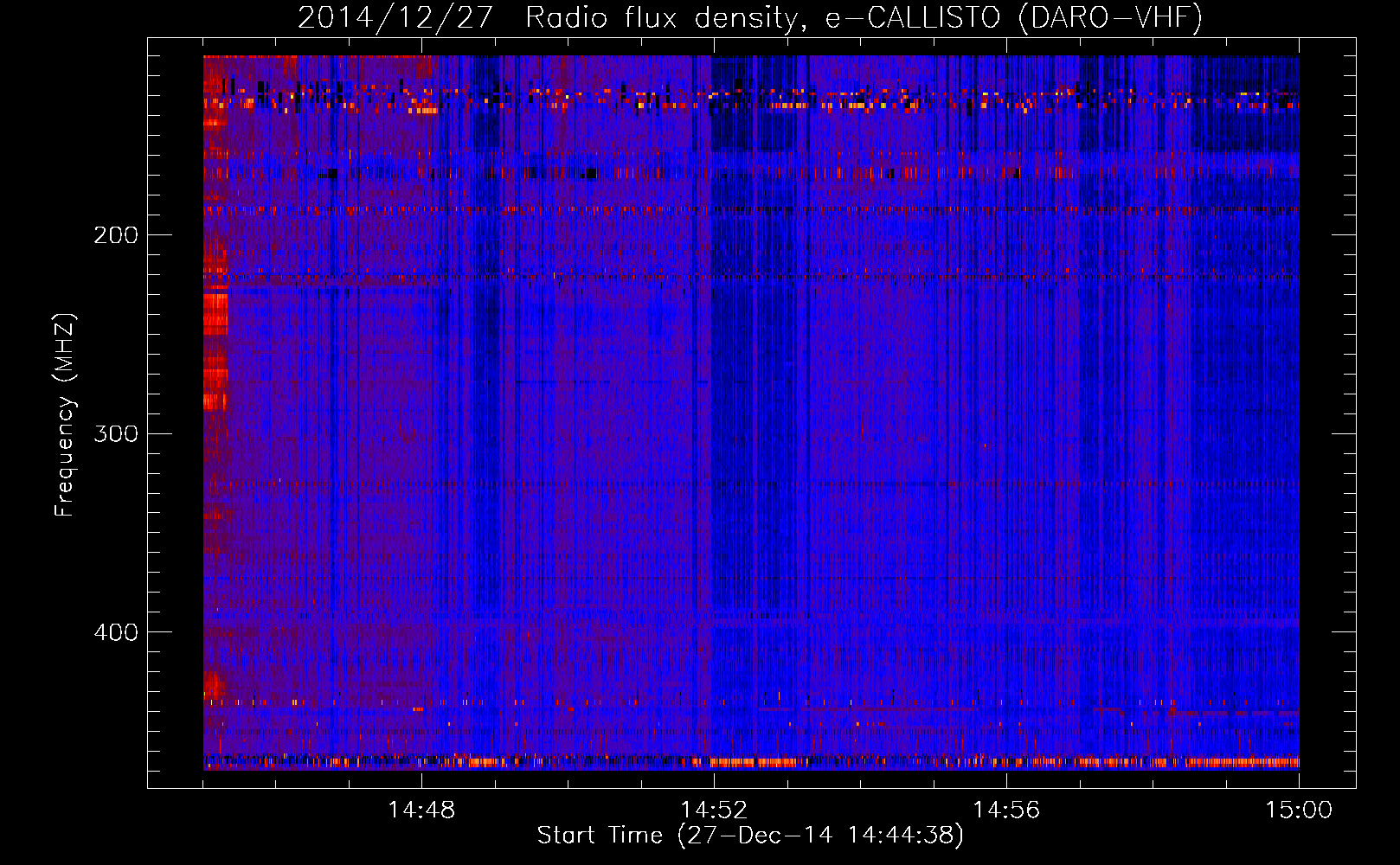Click the 14:48 time tick label
The height and width of the screenshot is (865, 1400).
tap(421, 811)
